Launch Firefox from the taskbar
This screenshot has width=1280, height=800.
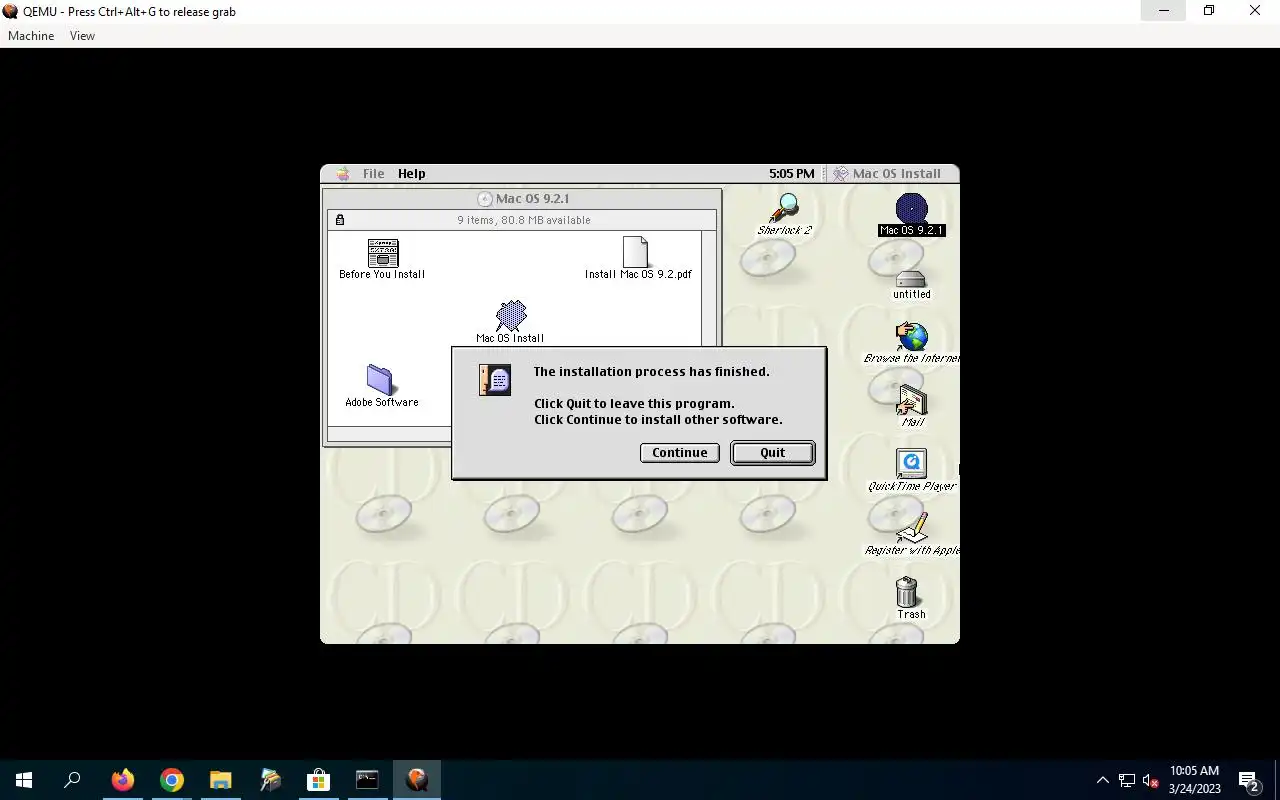point(122,780)
